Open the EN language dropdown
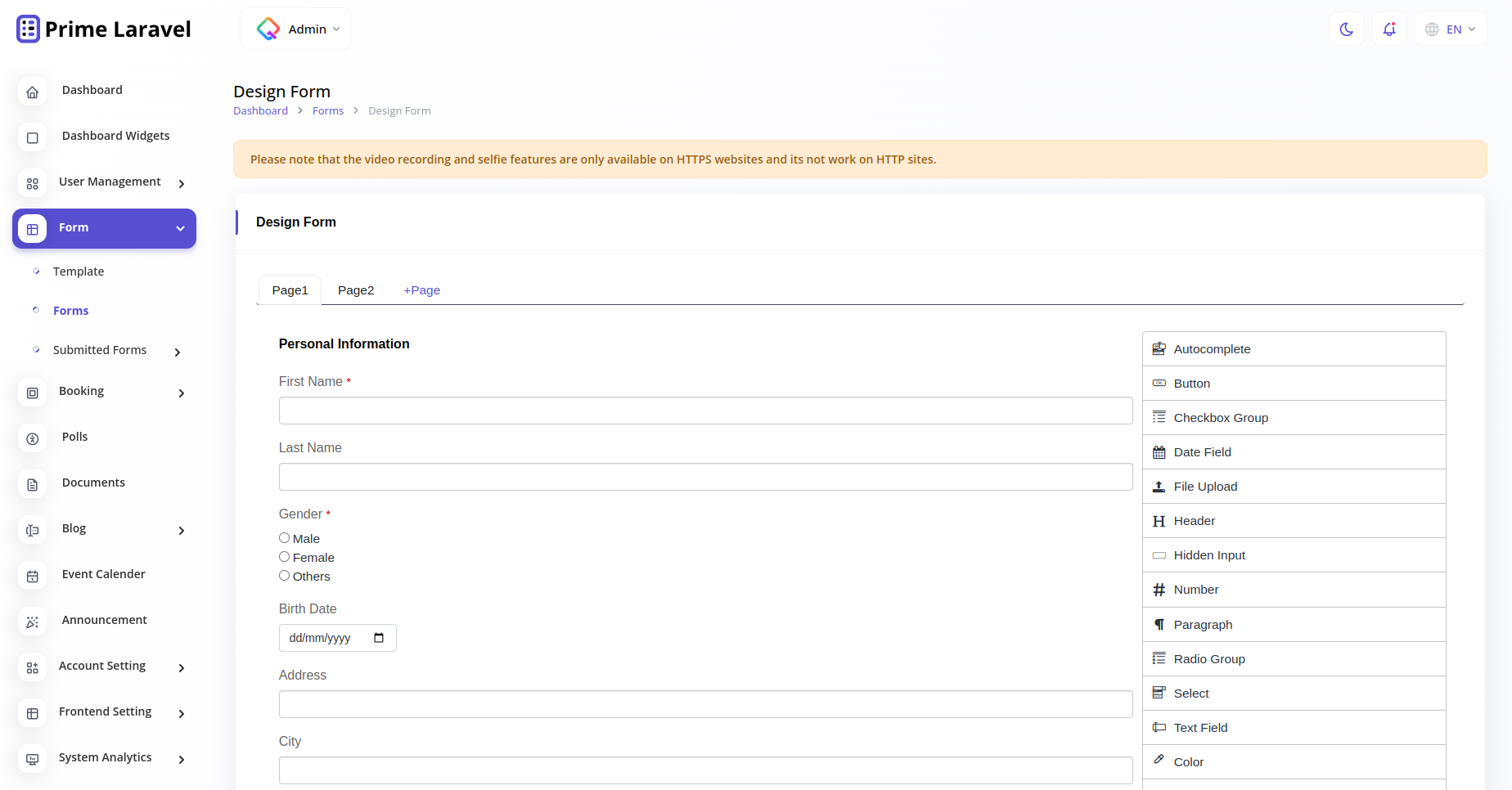This screenshot has width=1512, height=790. click(x=1450, y=29)
